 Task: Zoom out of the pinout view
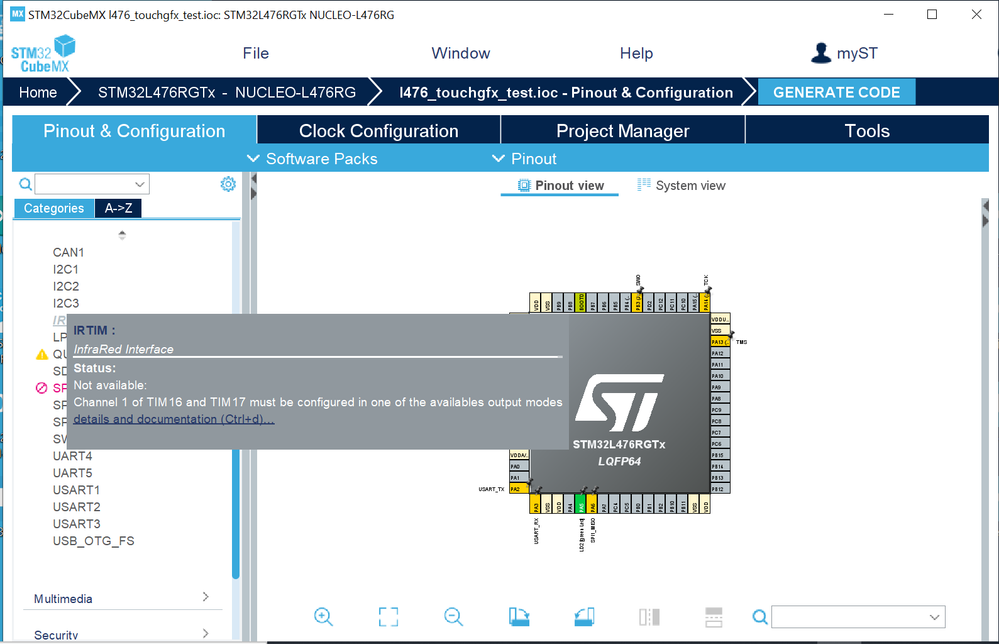point(453,617)
